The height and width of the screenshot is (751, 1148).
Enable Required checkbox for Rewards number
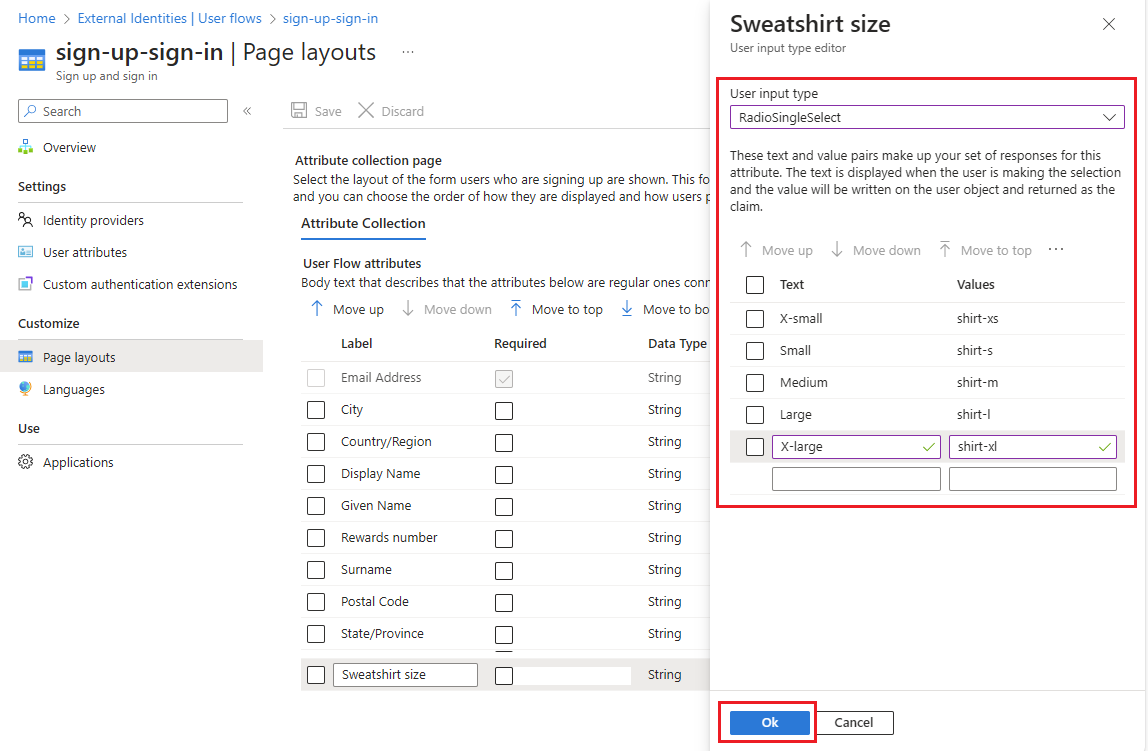504,538
